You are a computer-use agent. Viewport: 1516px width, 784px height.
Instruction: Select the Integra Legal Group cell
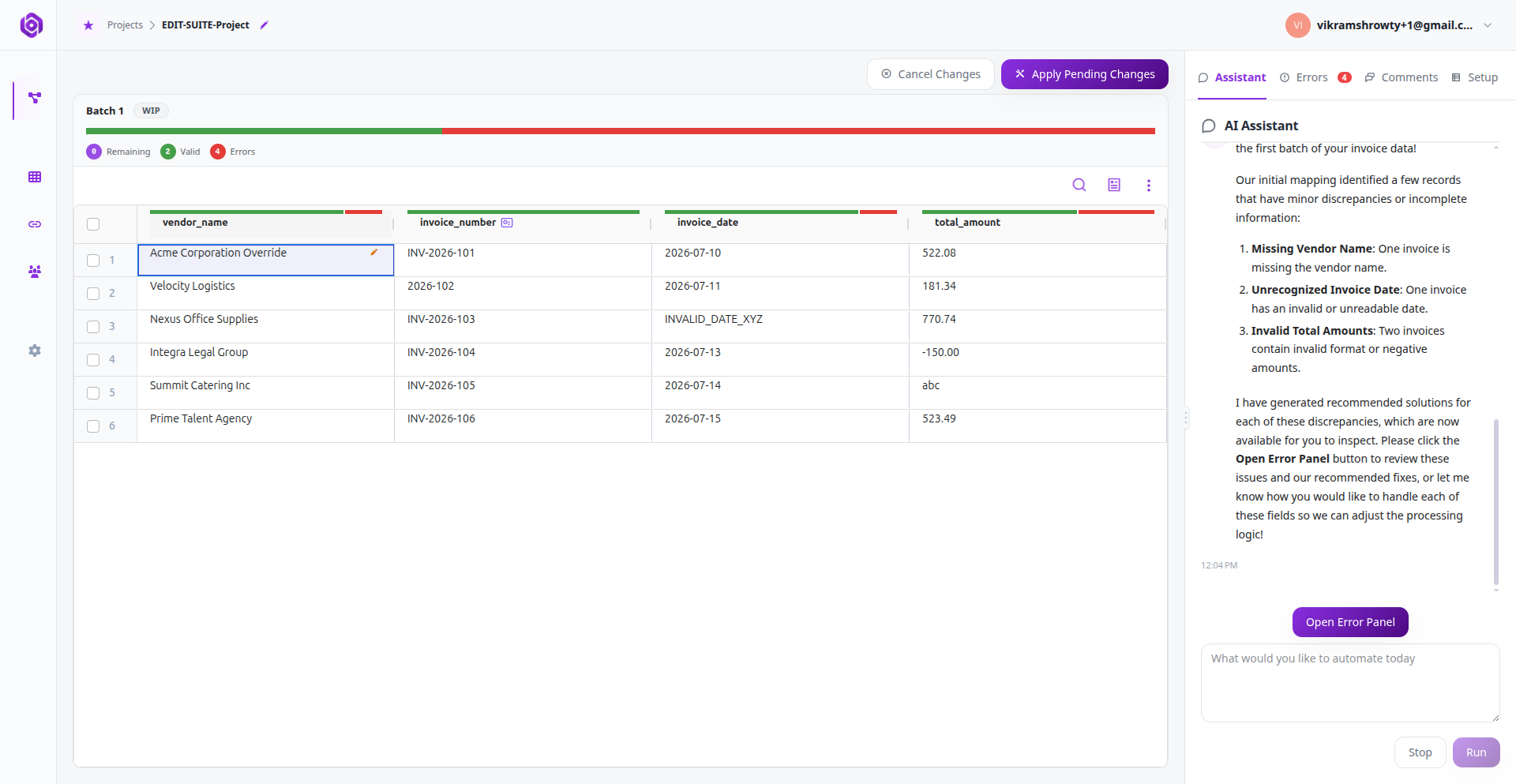(265, 359)
